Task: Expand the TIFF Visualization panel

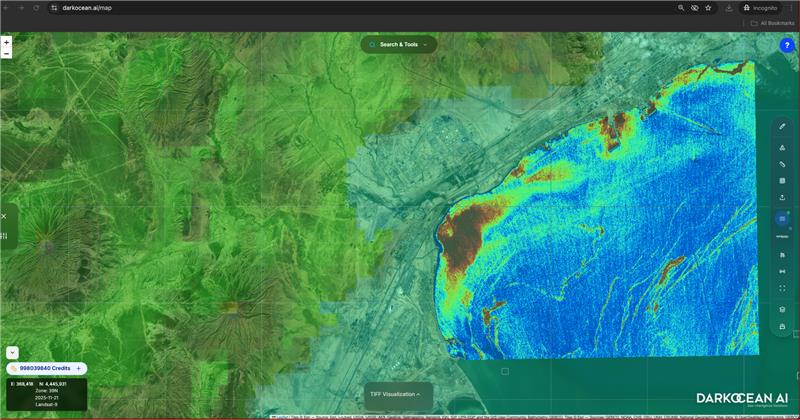Action: pos(398,394)
